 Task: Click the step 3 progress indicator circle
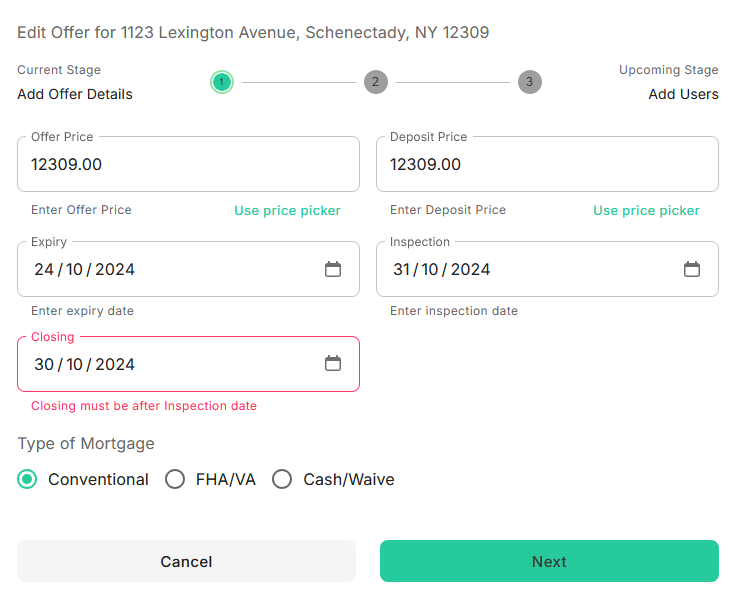530,82
